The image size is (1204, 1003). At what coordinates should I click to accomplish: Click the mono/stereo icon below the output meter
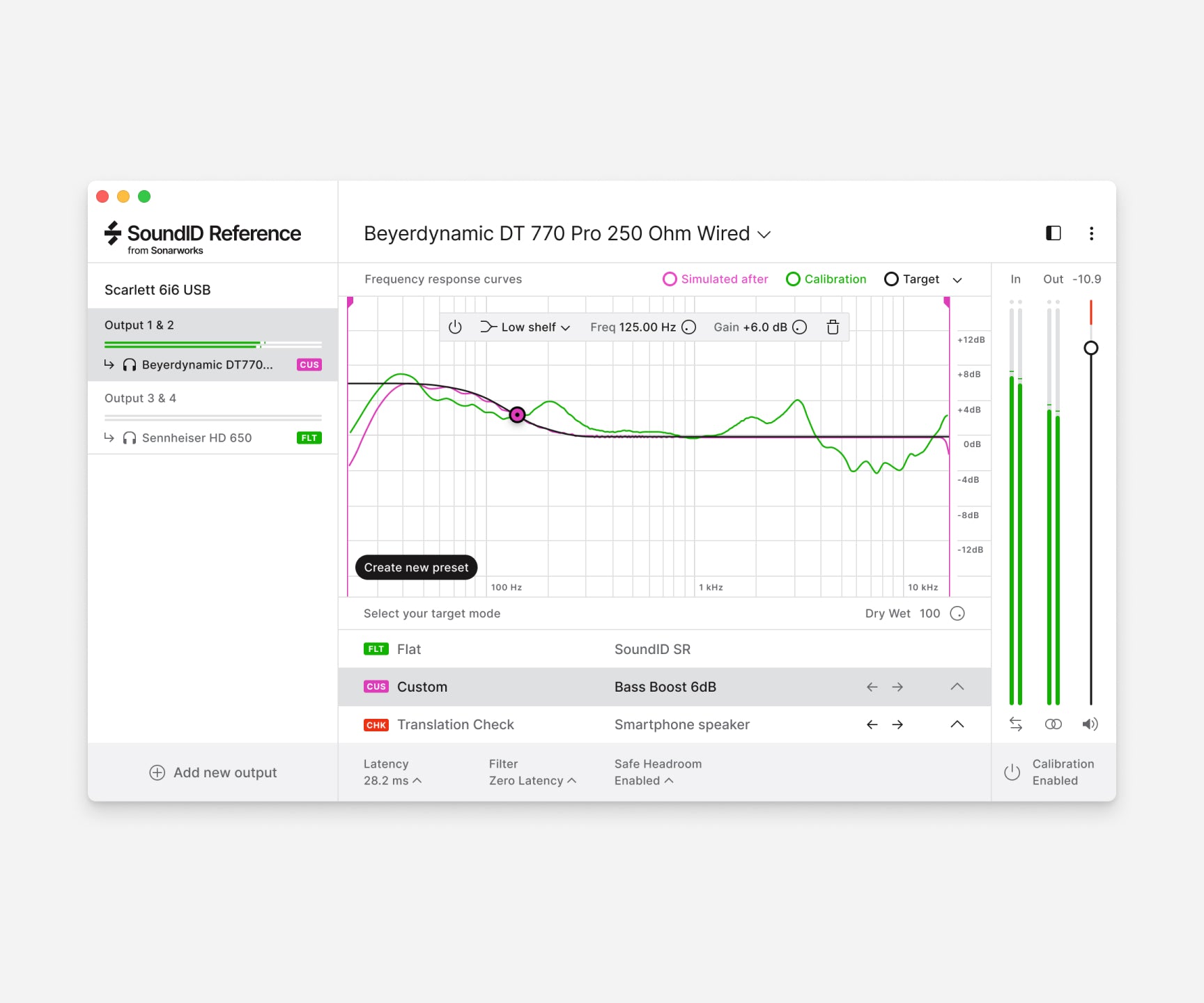(1053, 724)
